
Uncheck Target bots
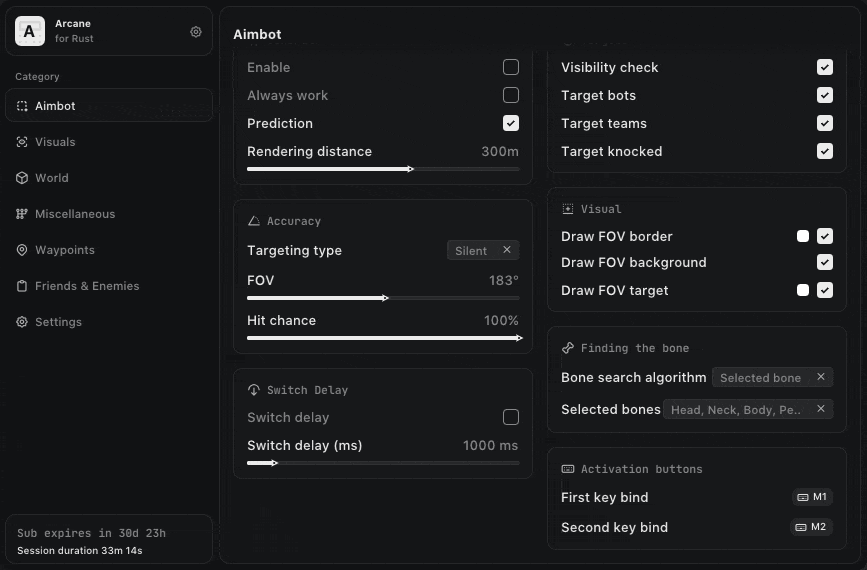click(x=825, y=95)
